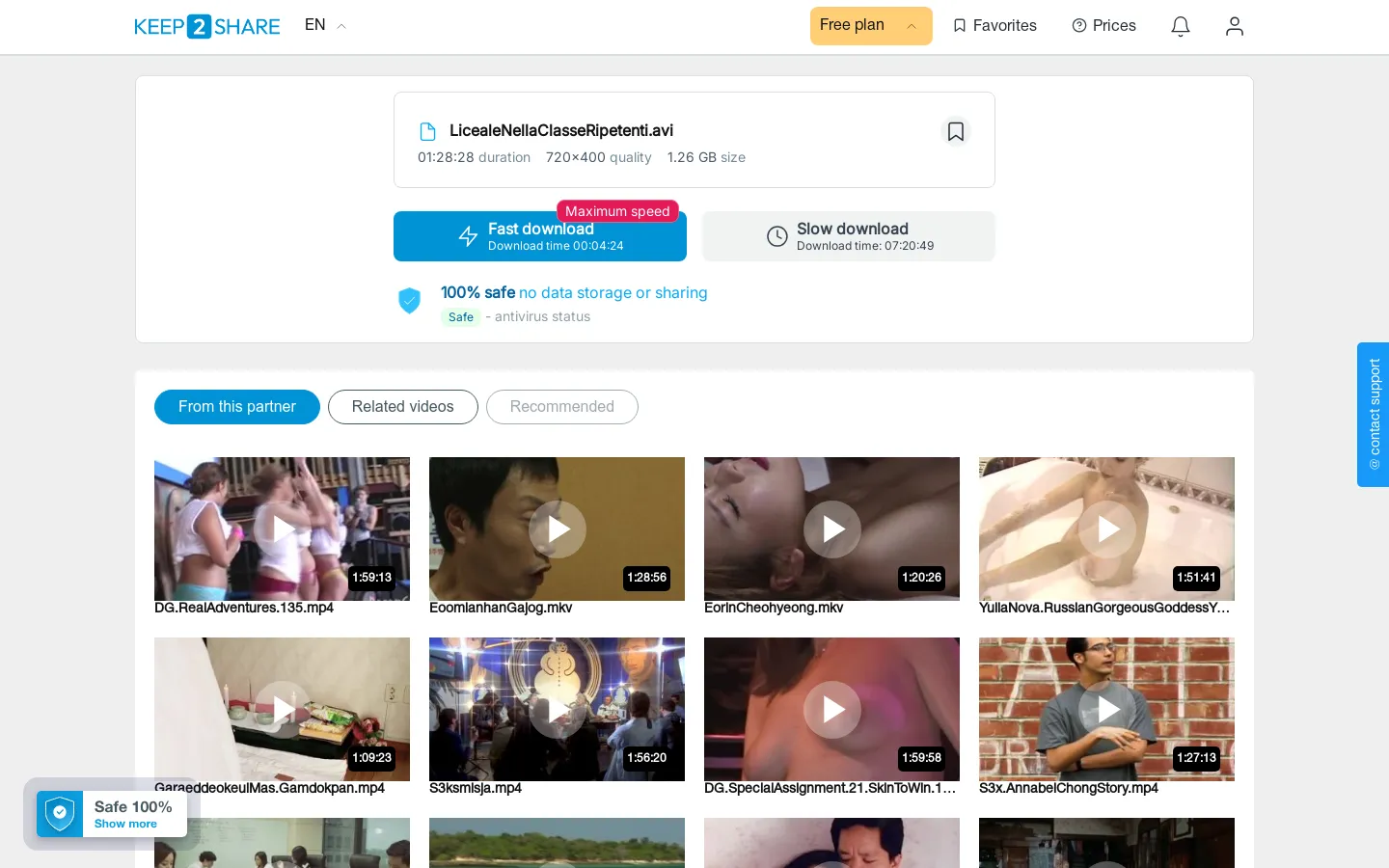Click the green Safe antivirus badge
The image size is (1389, 868).
click(461, 317)
